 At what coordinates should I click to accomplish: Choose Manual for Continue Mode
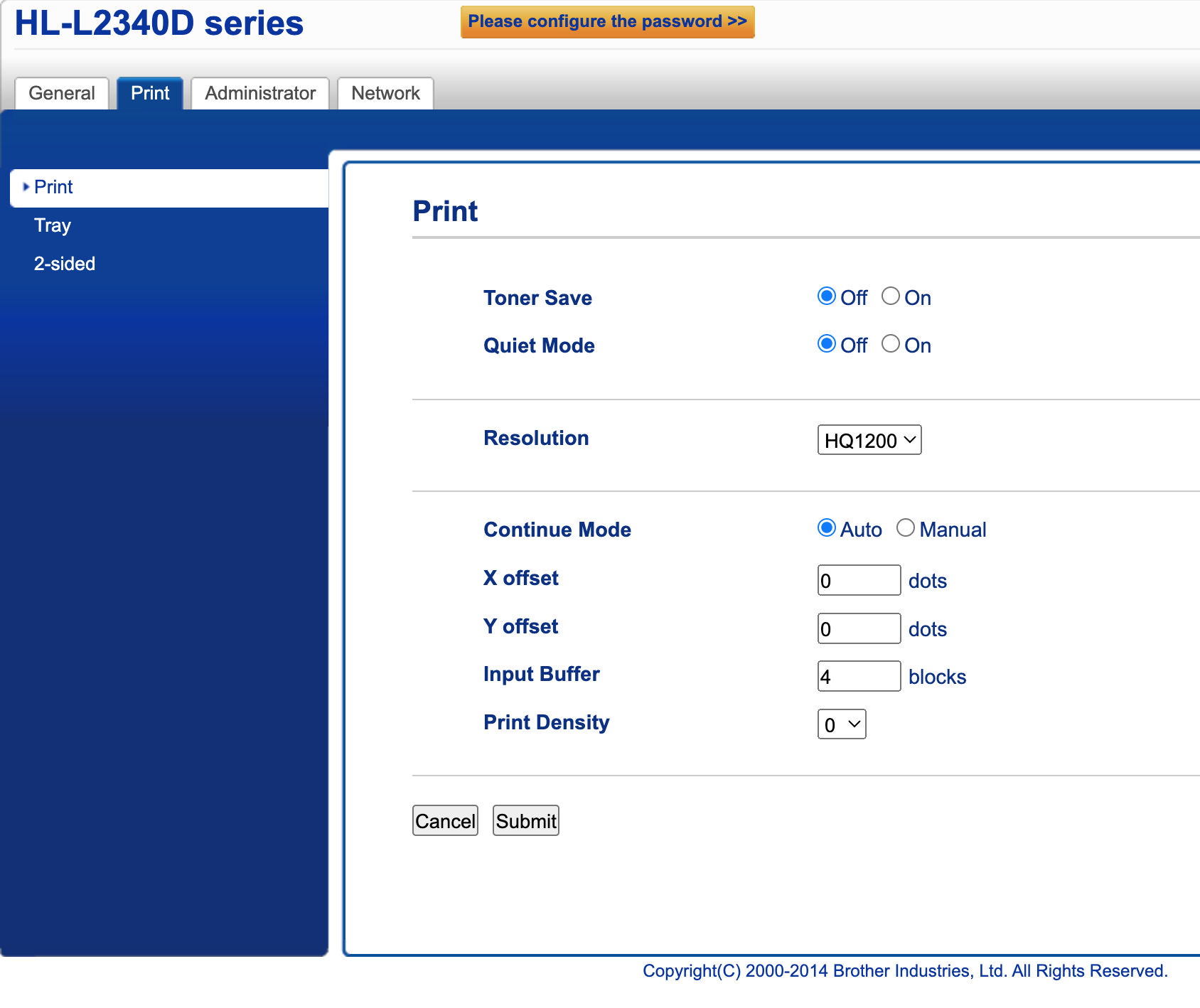point(905,528)
